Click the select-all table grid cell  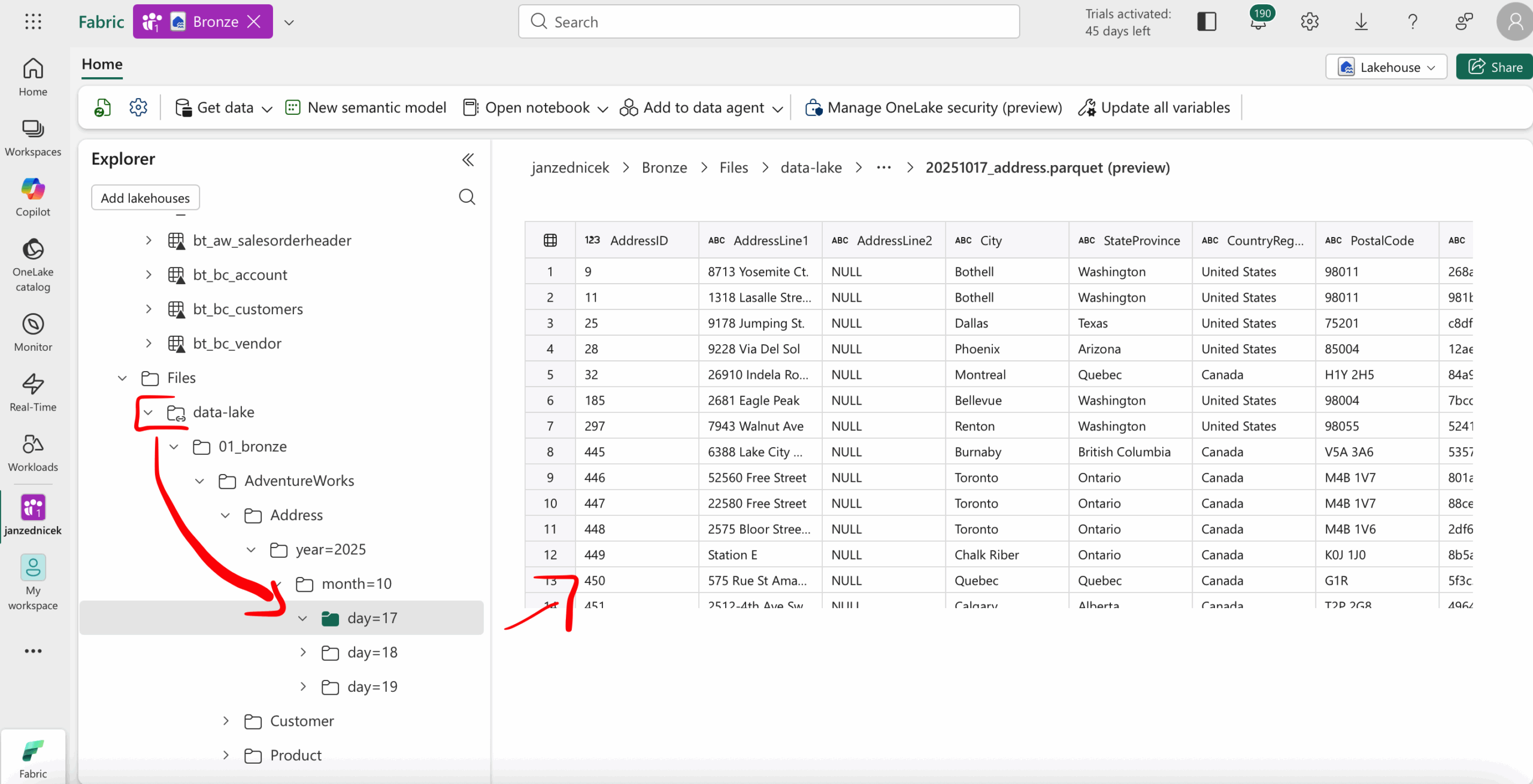550,241
